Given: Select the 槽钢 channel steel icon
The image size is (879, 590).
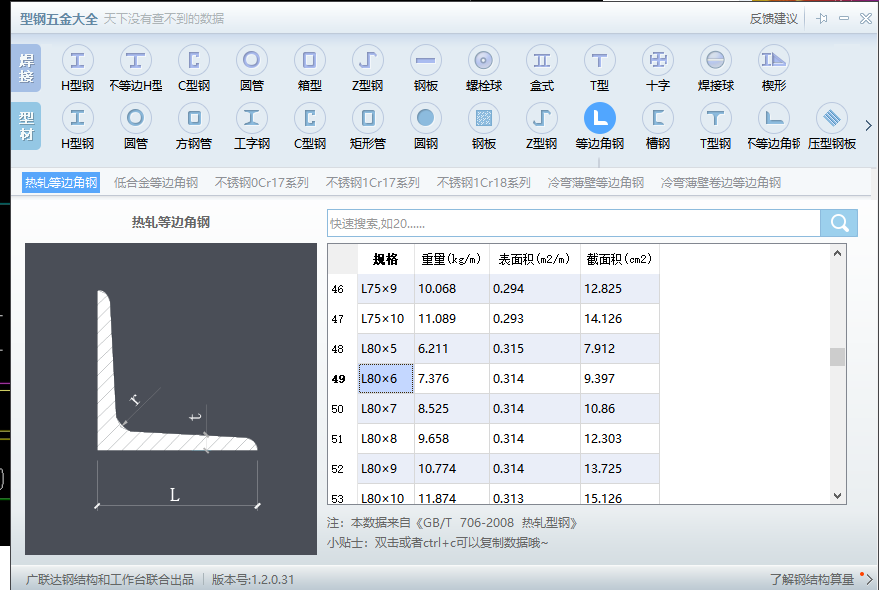Looking at the screenshot, I should point(658,118).
